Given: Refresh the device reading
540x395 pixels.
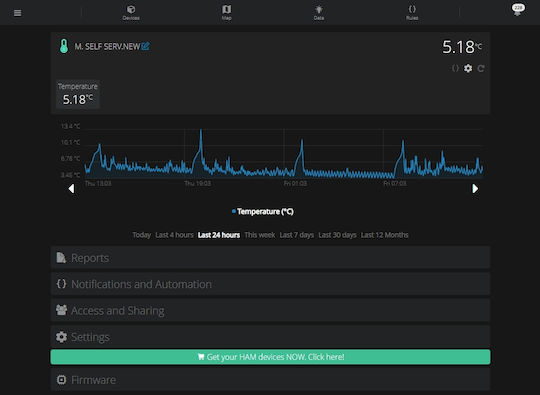Looking at the screenshot, I should 481,69.
